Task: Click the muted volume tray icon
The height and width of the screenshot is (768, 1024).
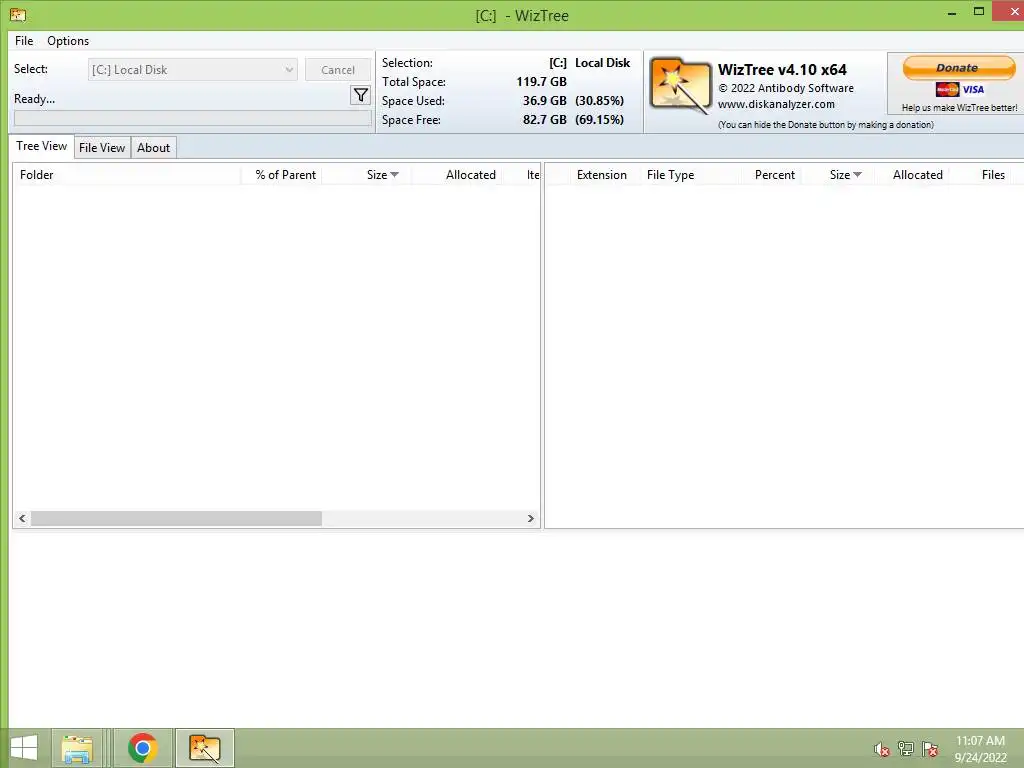Action: tap(882, 749)
